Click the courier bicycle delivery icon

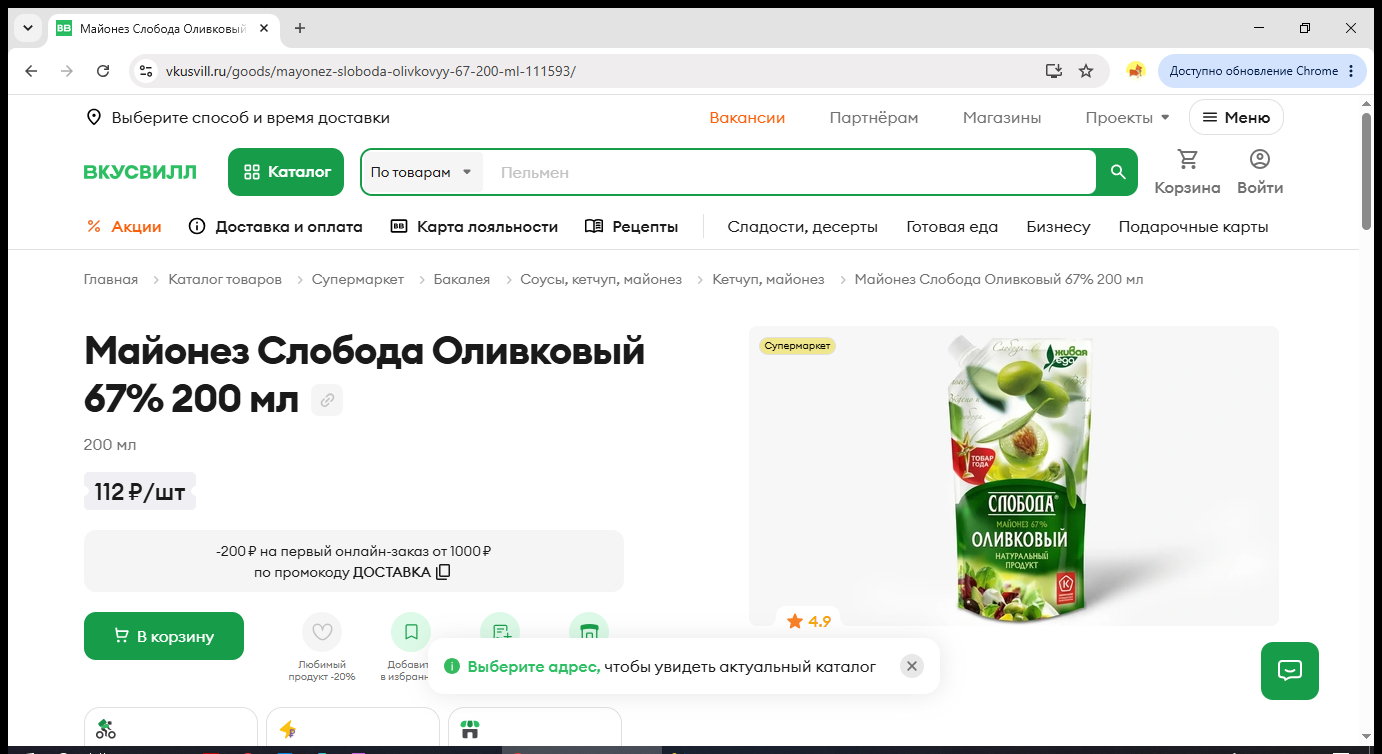106,729
